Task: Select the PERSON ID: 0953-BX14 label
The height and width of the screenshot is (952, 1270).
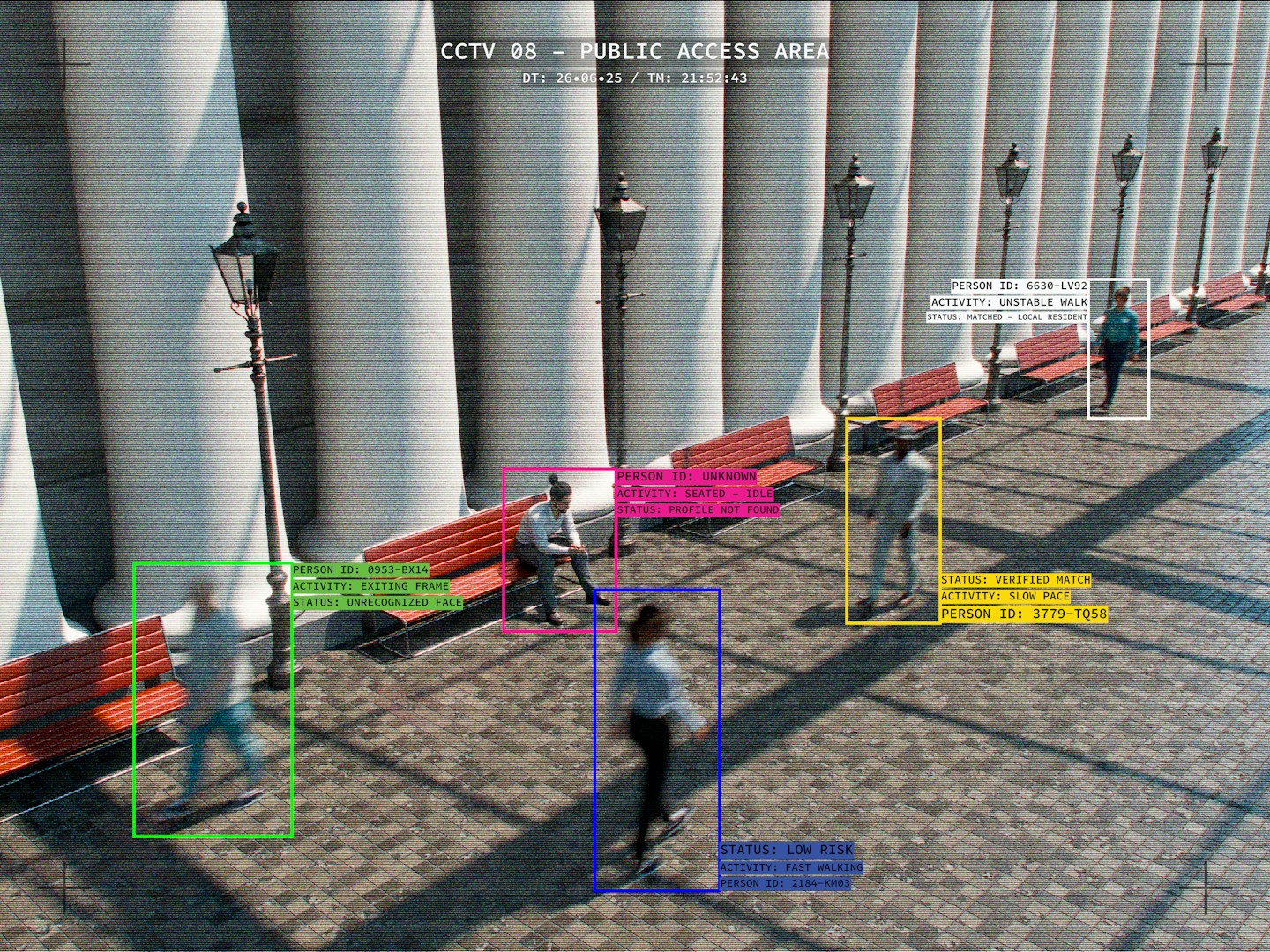Action: point(361,570)
